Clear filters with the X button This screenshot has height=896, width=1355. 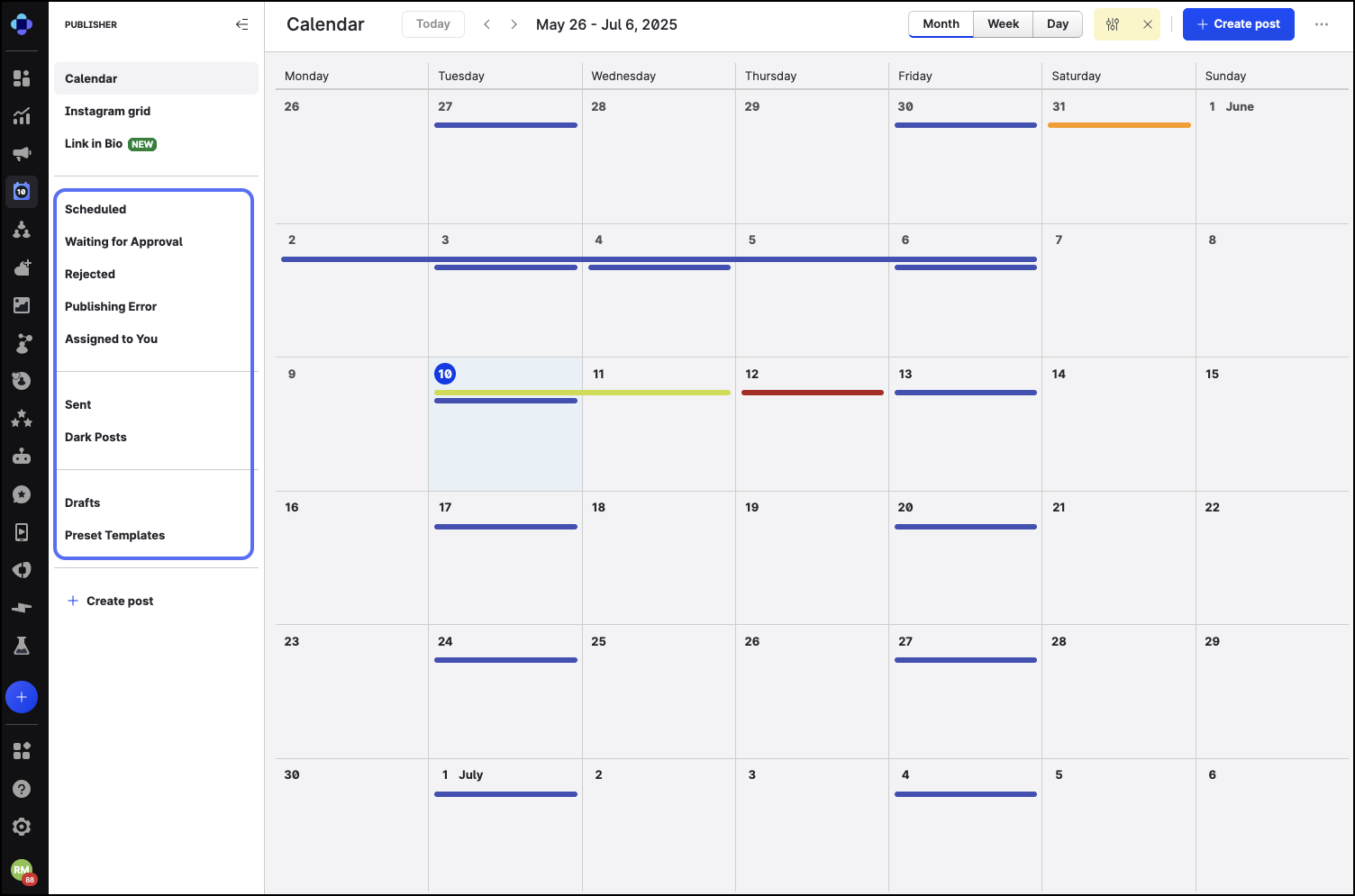pos(1147,24)
